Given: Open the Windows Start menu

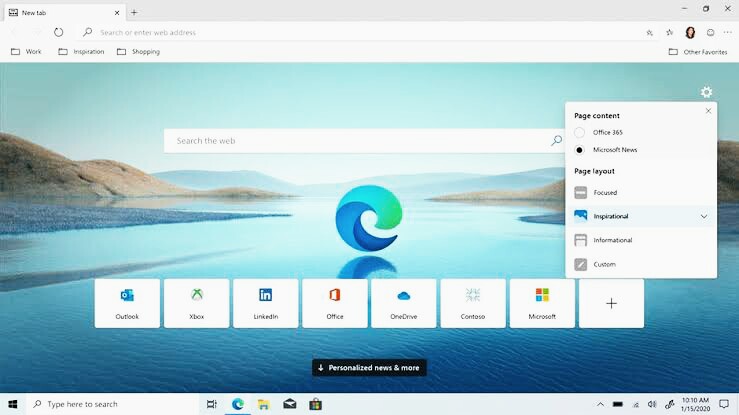Looking at the screenshot, I should [x=13, y=404].
